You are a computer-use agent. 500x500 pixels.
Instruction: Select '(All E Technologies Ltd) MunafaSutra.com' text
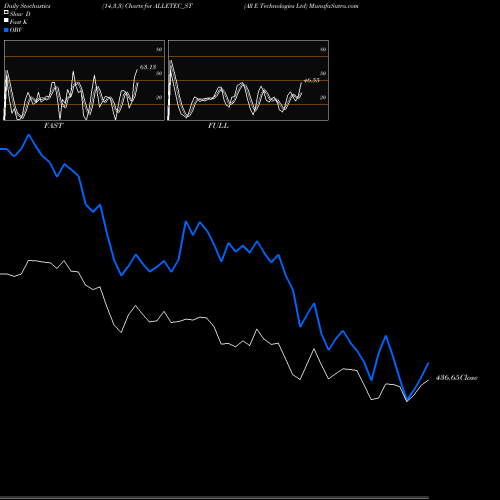click(301, 6)
